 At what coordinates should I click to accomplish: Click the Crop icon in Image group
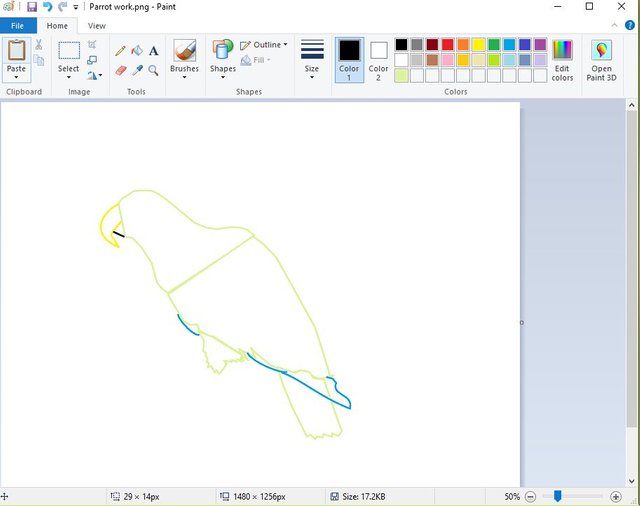[x=92, y=44]
